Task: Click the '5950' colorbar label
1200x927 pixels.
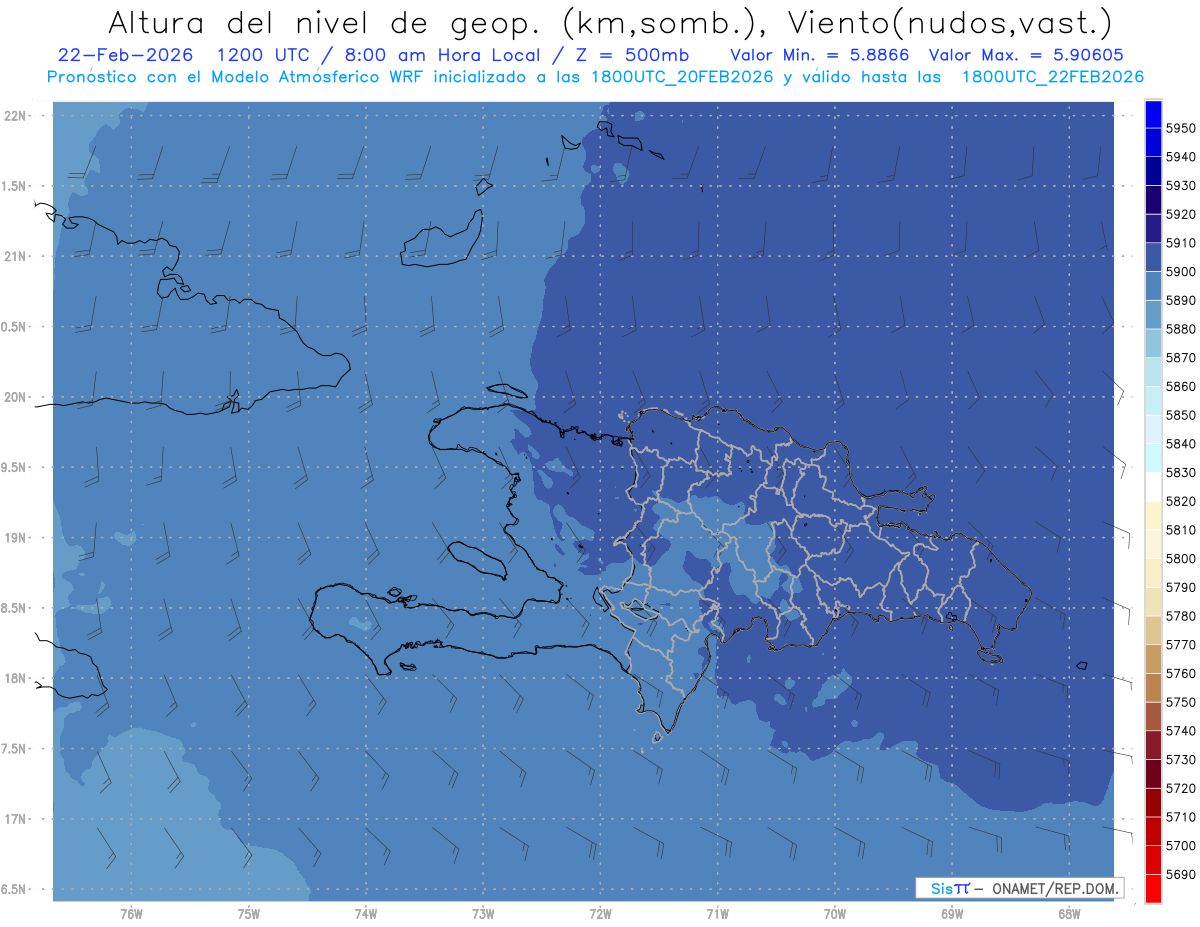Action: (x=1180, y=129)
